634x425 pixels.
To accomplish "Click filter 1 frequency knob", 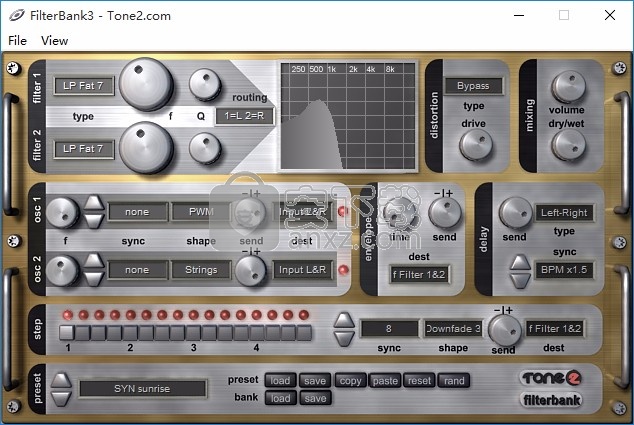I will (146, 84).
